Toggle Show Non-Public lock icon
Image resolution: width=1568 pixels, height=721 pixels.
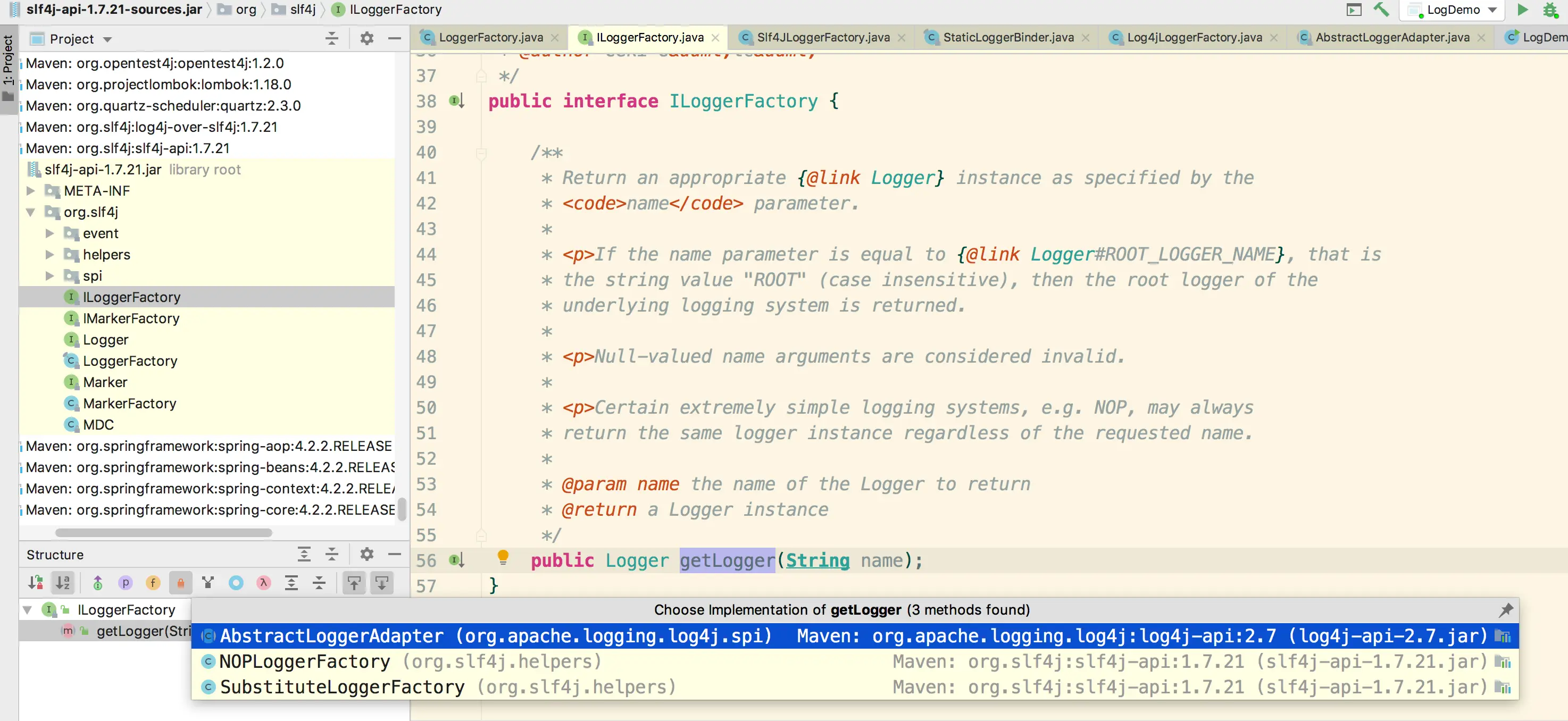point(181,583)
